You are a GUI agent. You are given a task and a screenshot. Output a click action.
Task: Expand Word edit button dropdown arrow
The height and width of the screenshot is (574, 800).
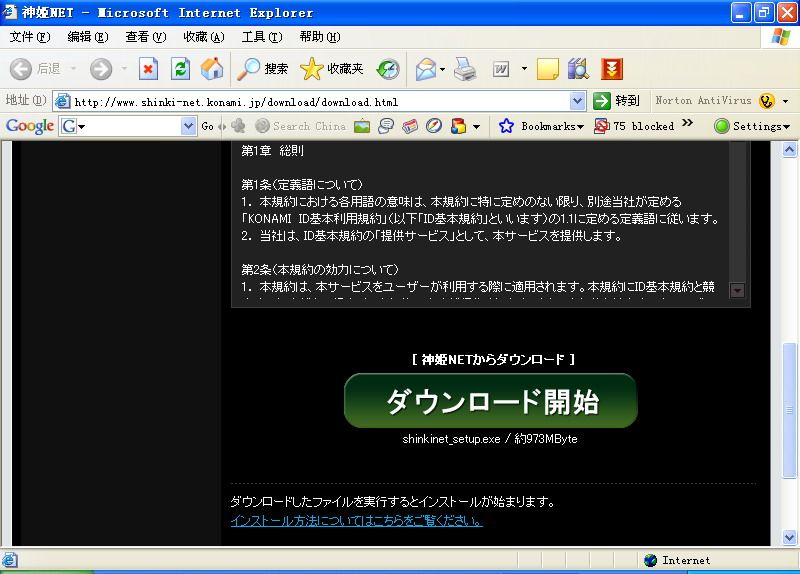tap(524, 68)
